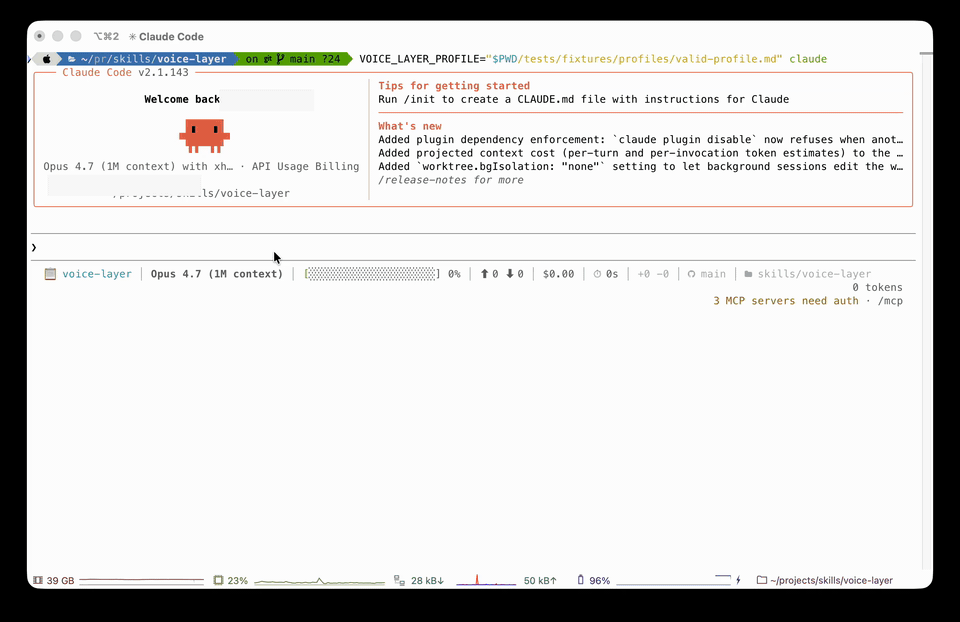960x622 pixels.
Task: Click the lightning charging icon in the bottom bar
Action: 738,580
